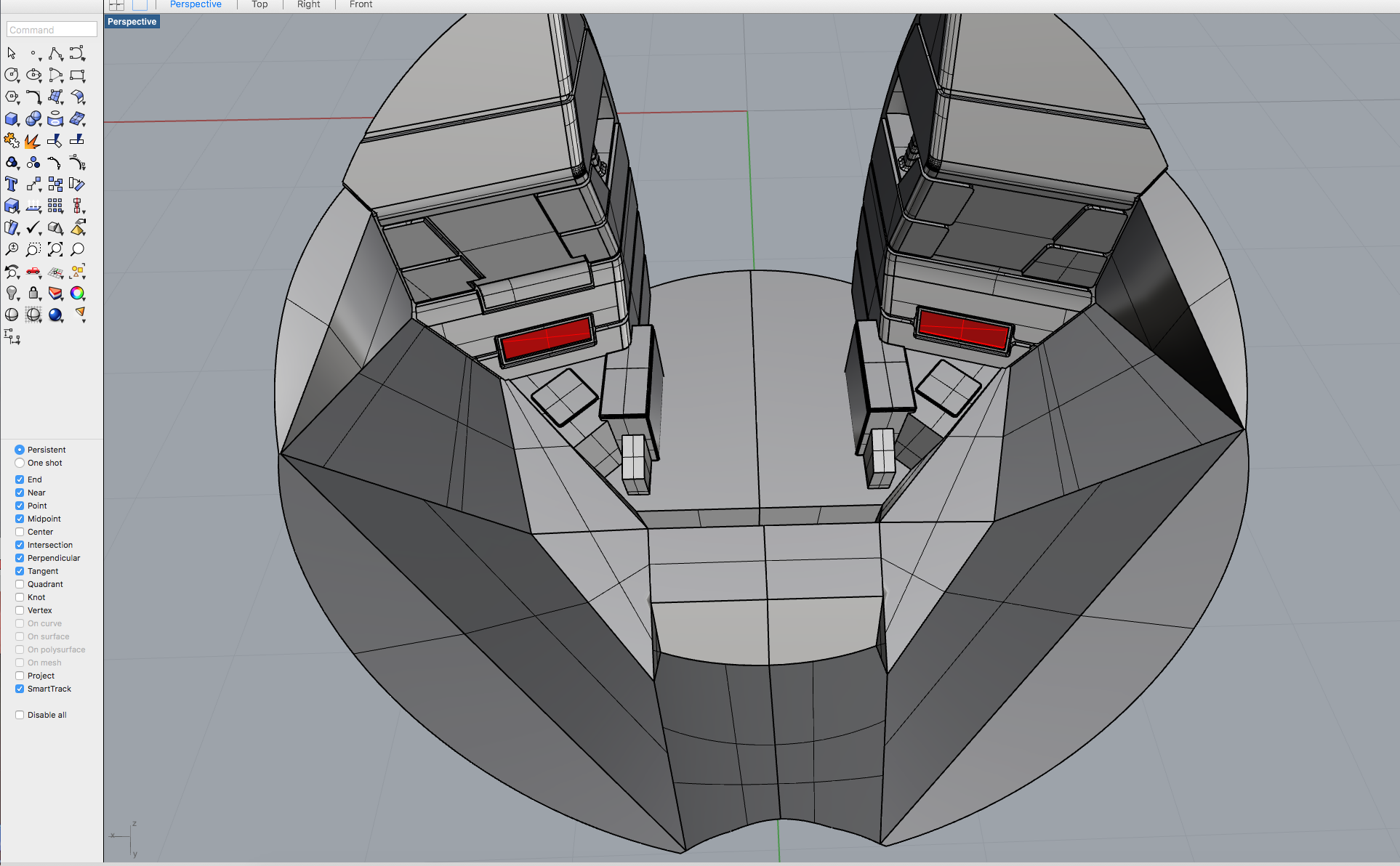Click the Ungroup three-circles tool
The image size is (1400, 866).
click(33, 162)
